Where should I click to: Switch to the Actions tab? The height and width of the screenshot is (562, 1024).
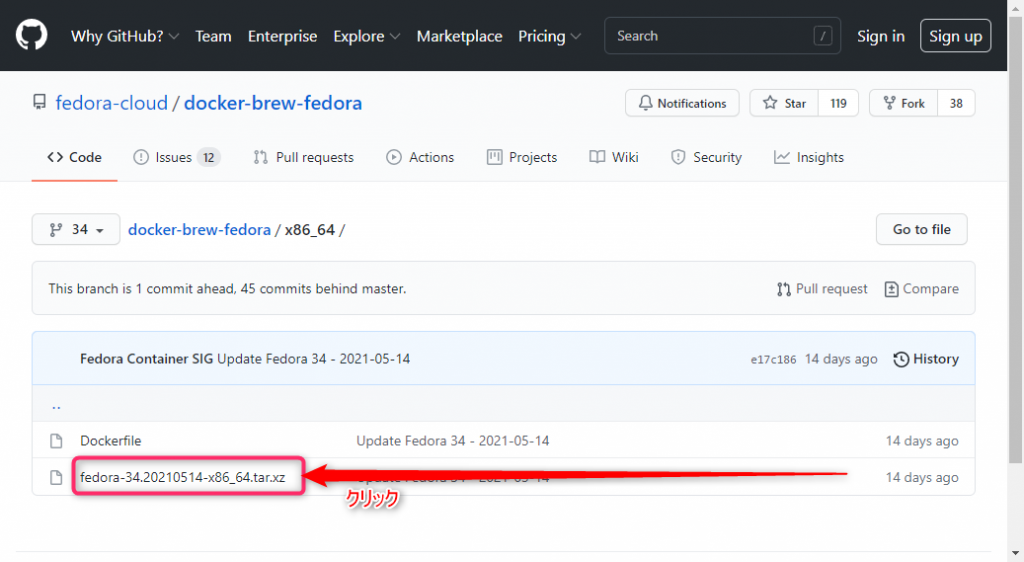tap(420, 157)
